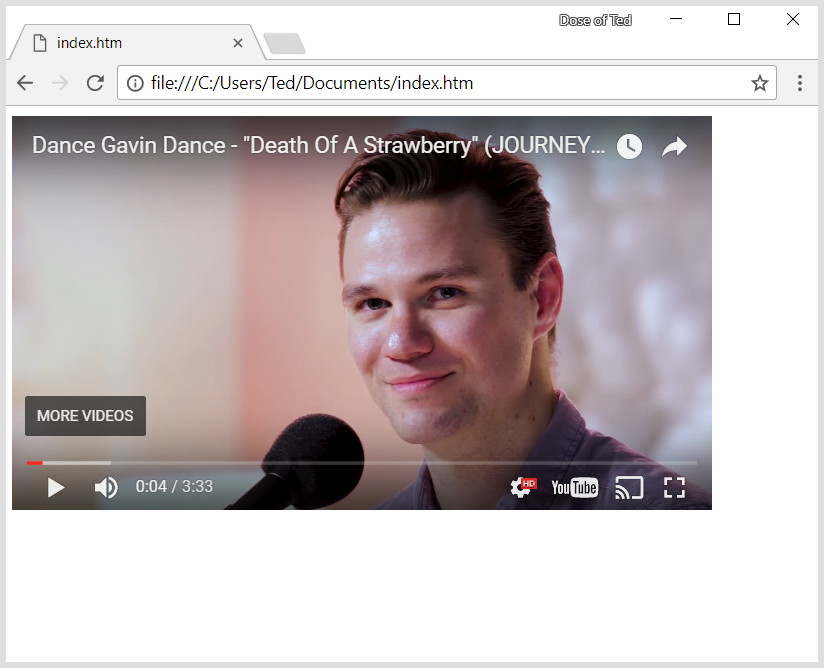Expand MORE VIDEOS suggestions
The width and height of the screenshot is (824, 668).
85,415
